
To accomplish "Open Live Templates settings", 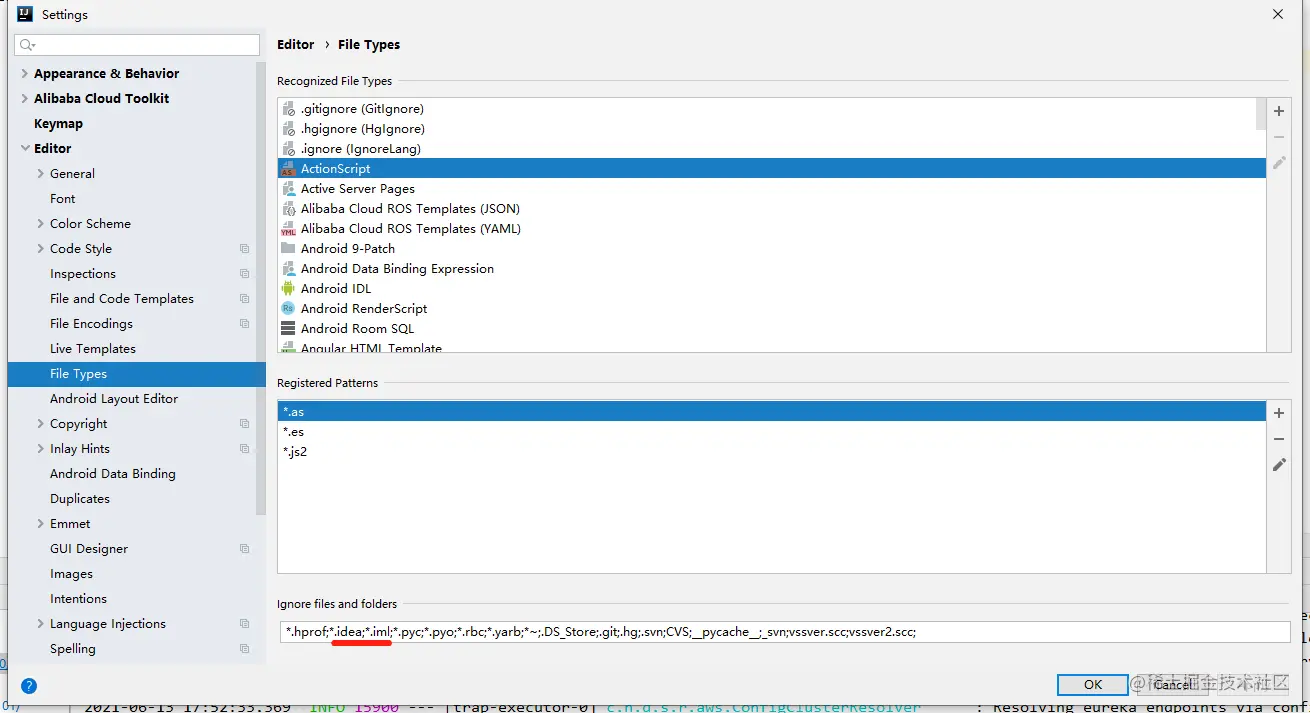I will [93, 349].
